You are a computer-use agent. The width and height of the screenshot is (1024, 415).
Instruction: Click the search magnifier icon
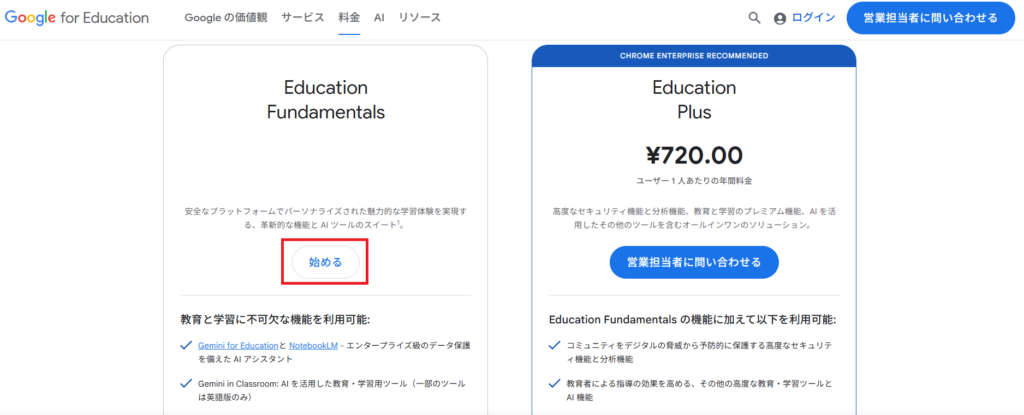point(755,18)
